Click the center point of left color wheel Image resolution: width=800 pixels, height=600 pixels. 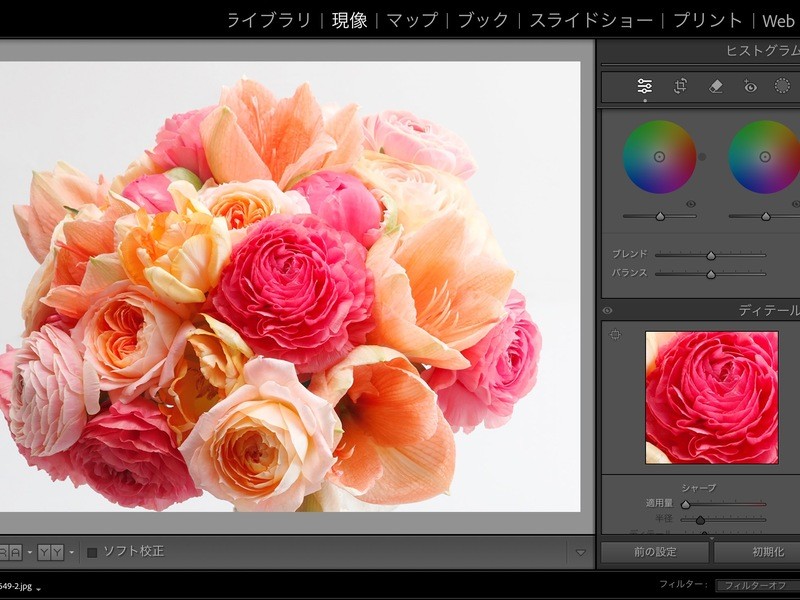(x=659, y=156)
